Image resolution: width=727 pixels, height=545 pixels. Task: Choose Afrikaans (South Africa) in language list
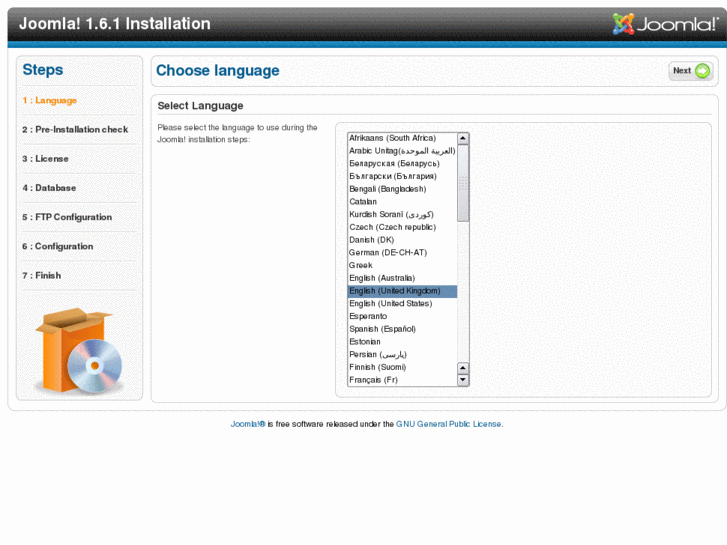402,138
